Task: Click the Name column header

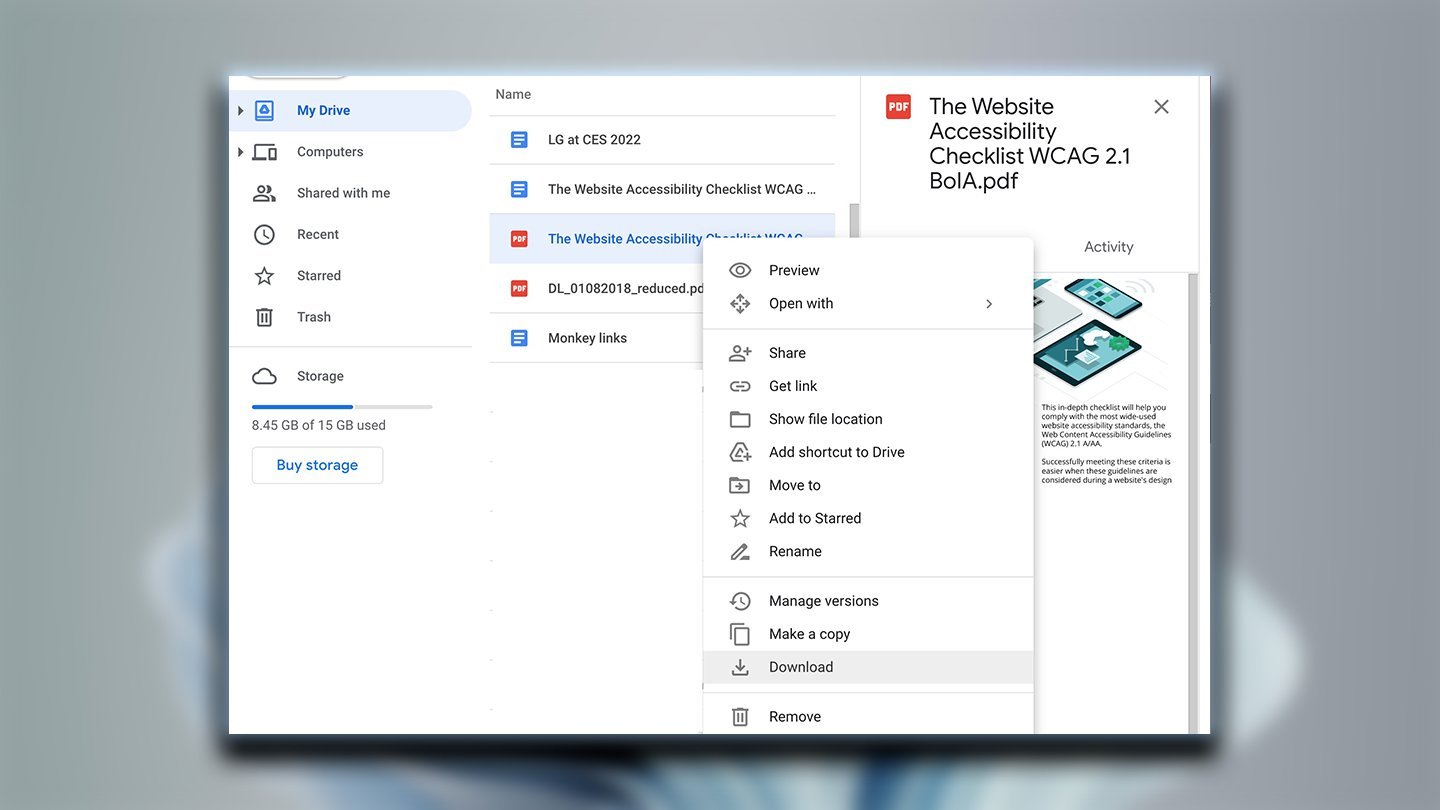Action: click(513, 94)
